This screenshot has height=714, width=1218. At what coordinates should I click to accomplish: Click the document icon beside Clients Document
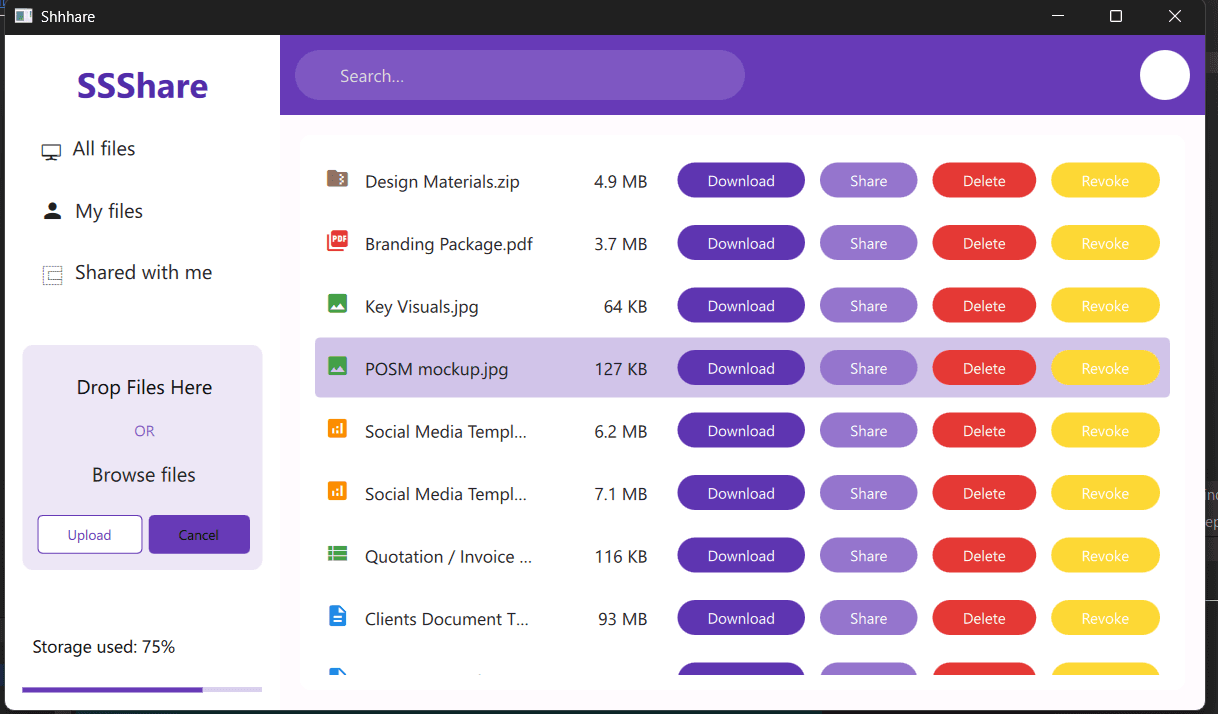pos(337,616)
